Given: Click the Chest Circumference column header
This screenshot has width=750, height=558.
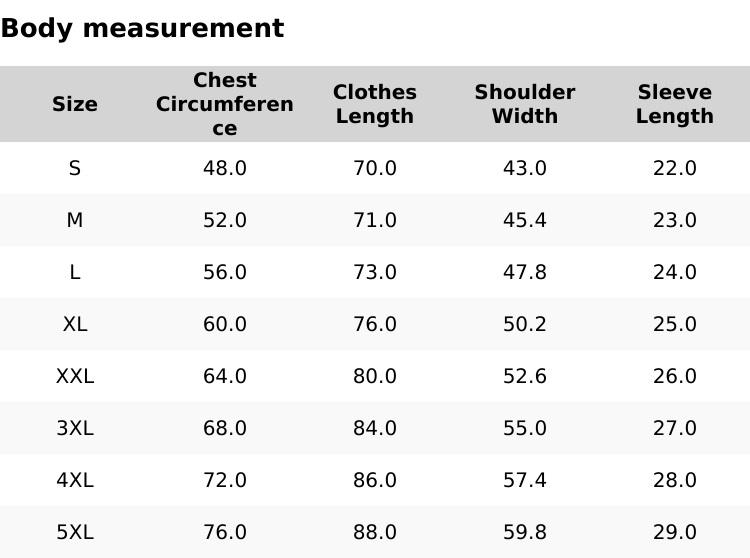Looking at the screenshot, I should tap(225, 104).
